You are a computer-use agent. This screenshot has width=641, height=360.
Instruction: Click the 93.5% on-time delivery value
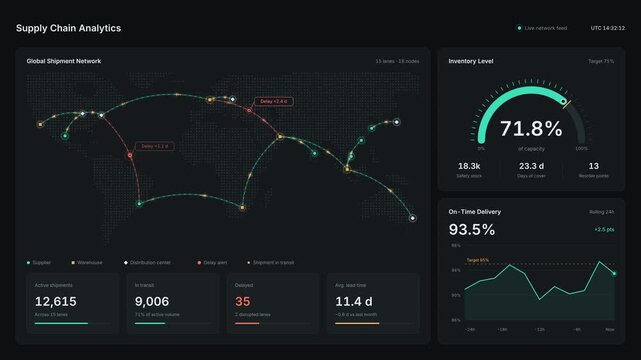tap(472, 230)
